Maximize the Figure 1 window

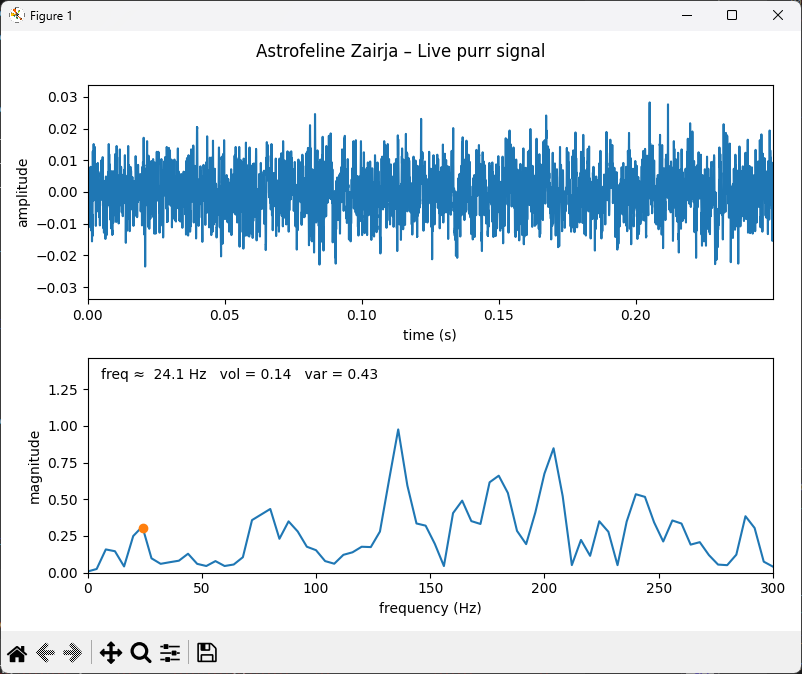click(732, 15)
